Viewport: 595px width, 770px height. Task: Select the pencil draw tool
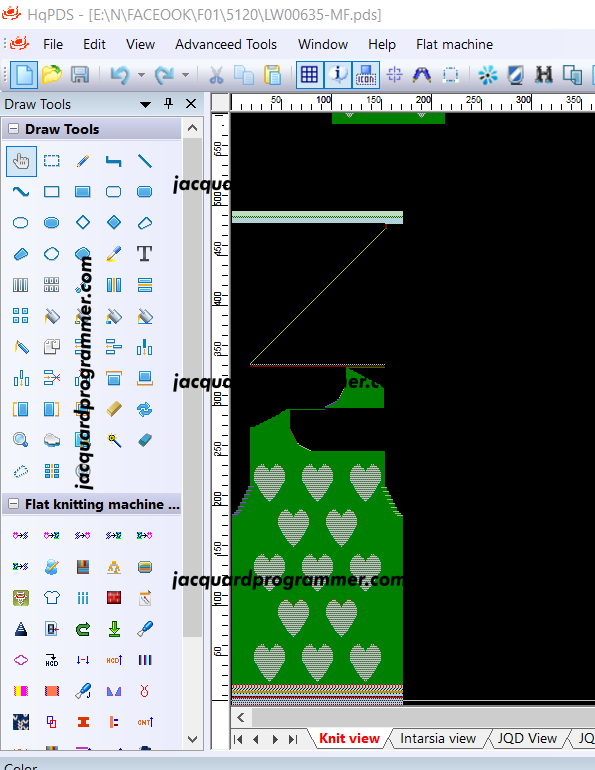[83, 161]
